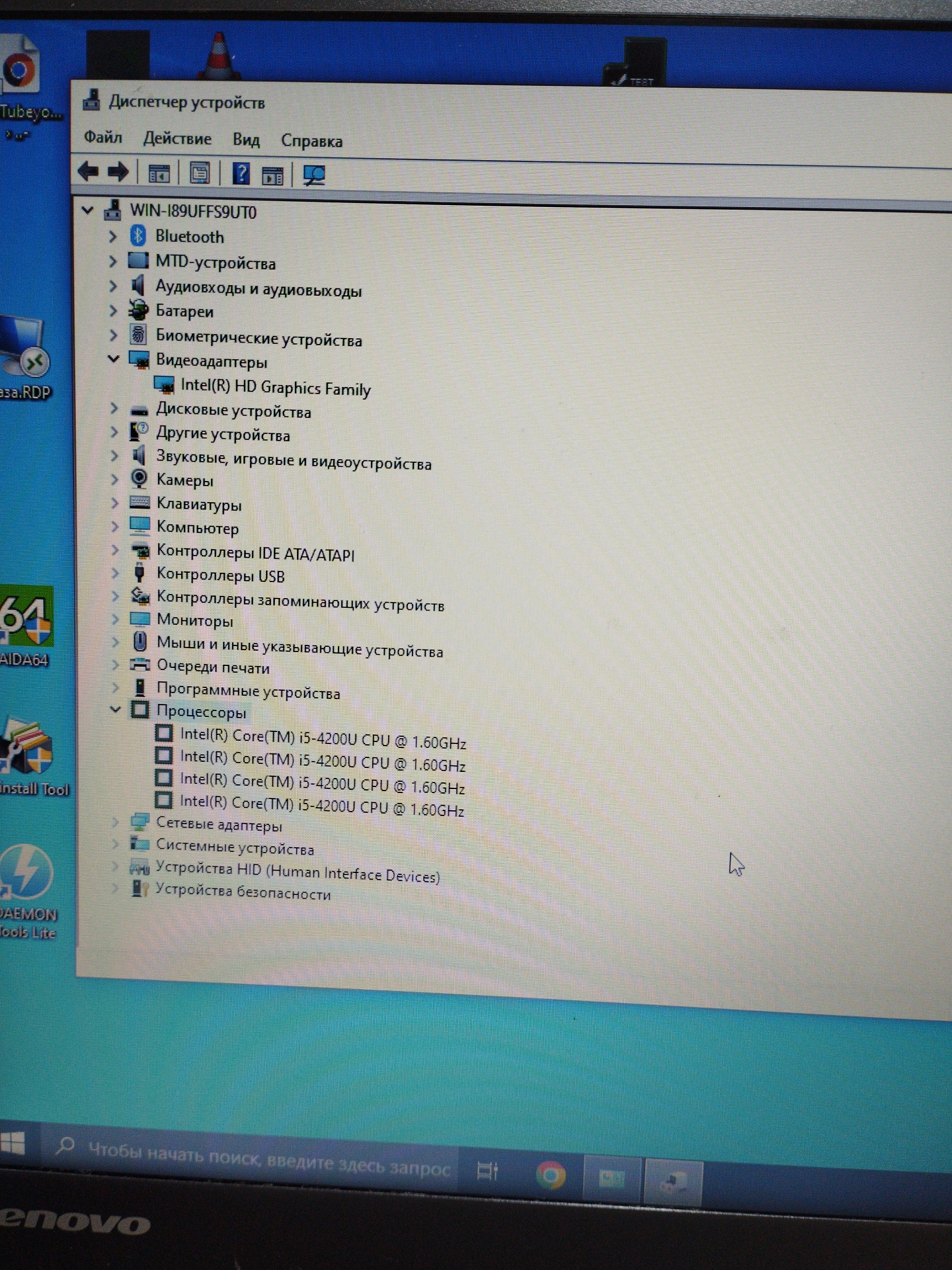This screenshot has width=952, height=1270.
Task: Open the Вид menu
Action: tap(246, 140)
